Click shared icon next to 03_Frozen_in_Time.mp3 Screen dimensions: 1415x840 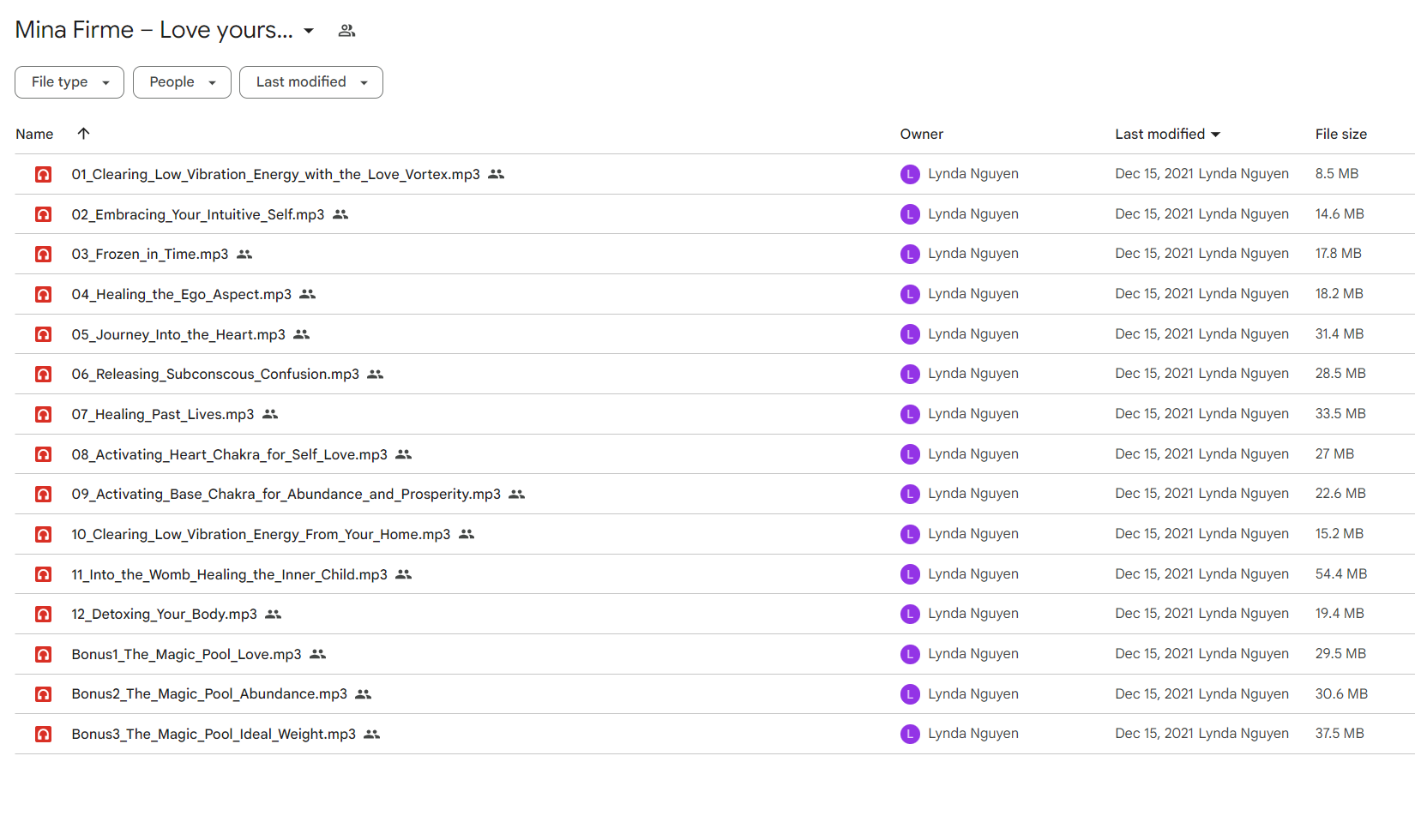pyautogui.click(x=244, y=254)
